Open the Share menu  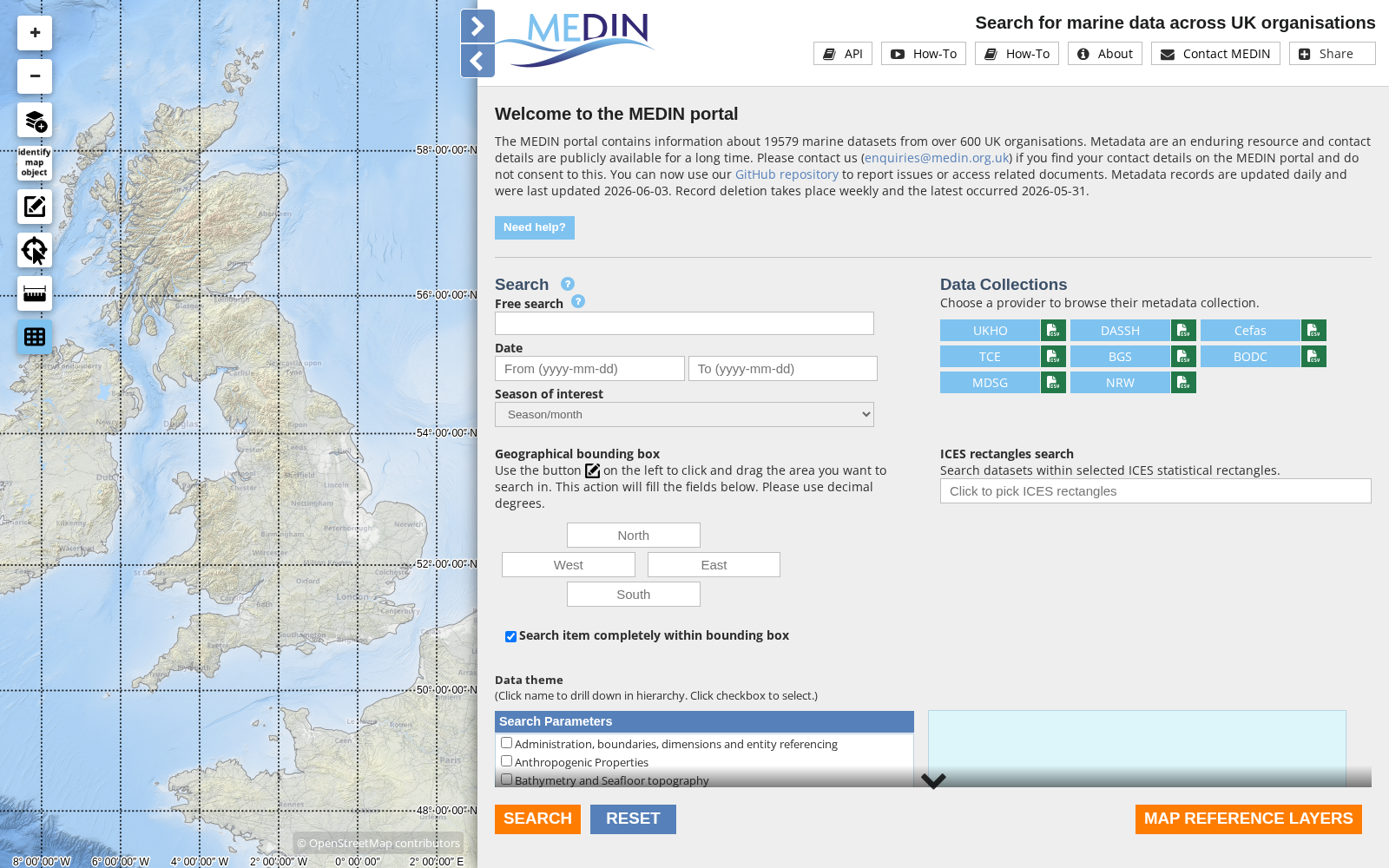click(1333, 54)
